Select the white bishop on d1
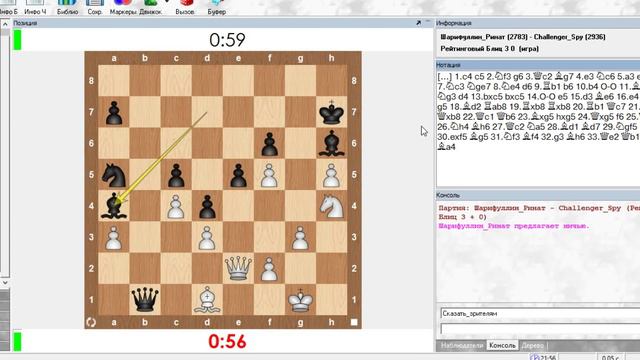Screen dimensions: 640x360 [207, 300]
